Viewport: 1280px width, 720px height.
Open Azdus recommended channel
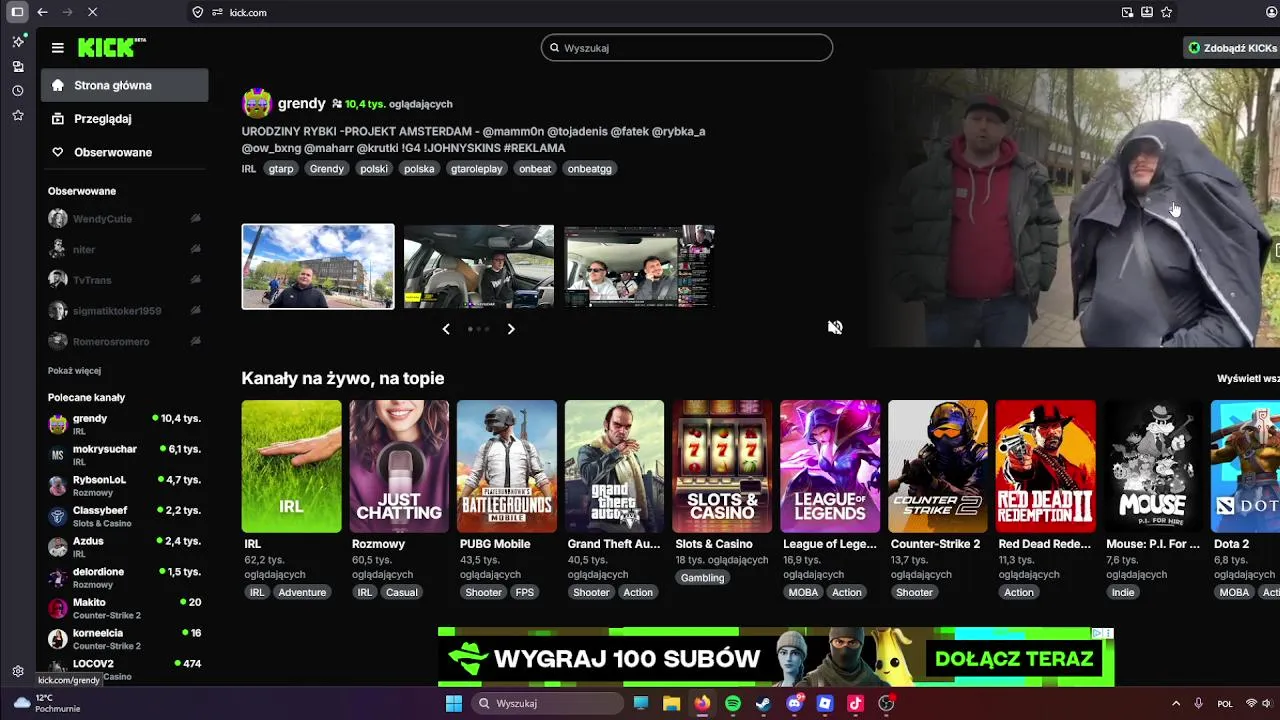(x=125, y=547)
